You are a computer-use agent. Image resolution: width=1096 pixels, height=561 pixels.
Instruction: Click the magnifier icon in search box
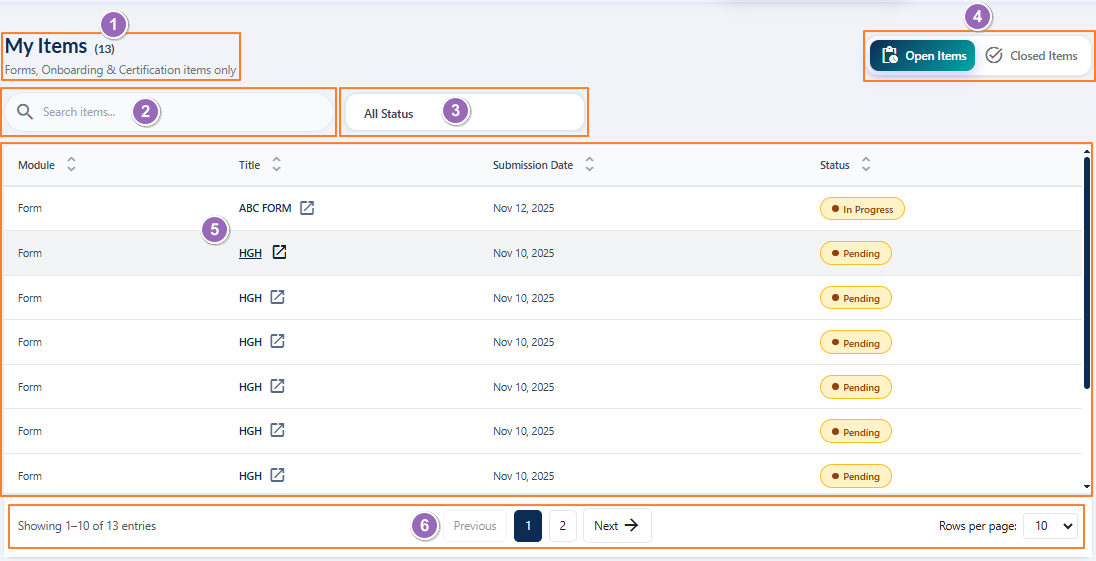[25, 112]
